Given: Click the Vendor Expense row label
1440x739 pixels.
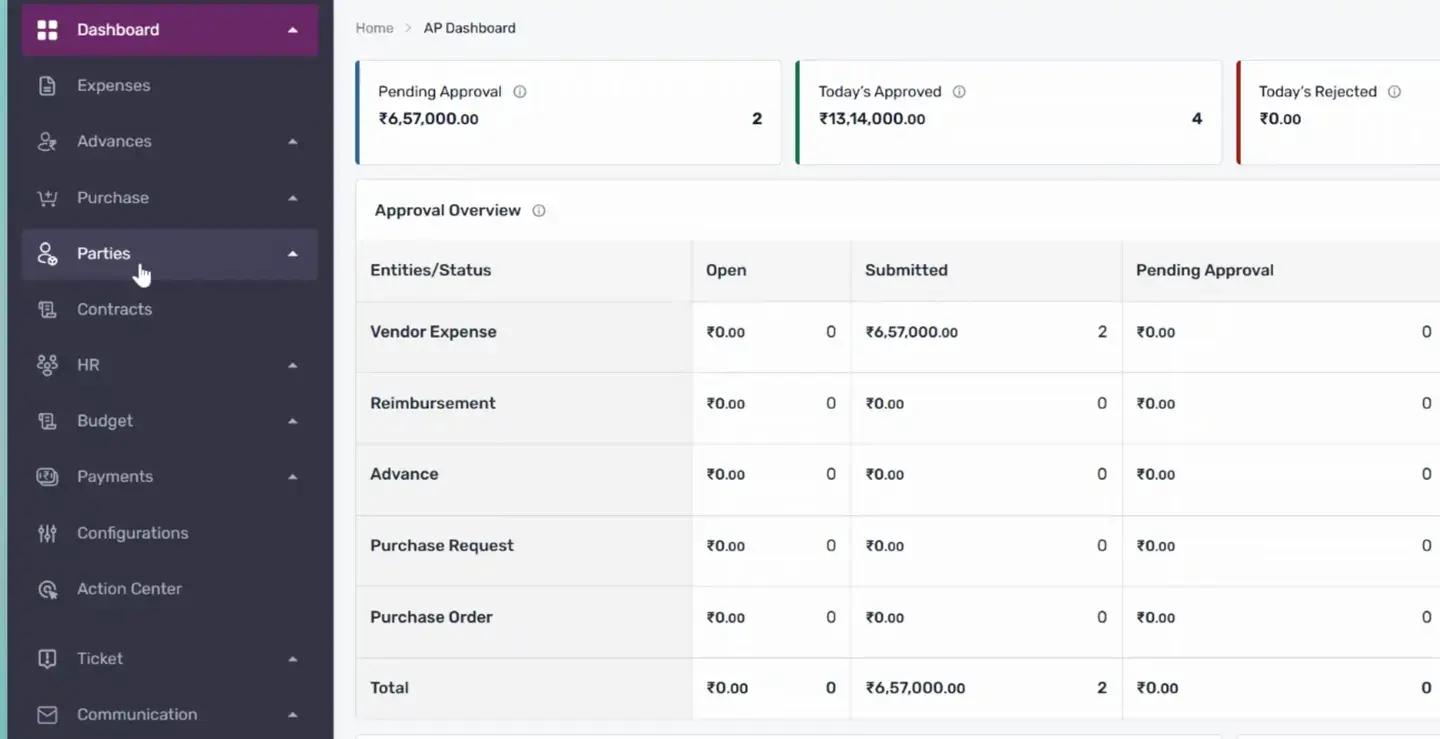Looking at the screenshot, I should pyautogui.click(x=433, y=332).
